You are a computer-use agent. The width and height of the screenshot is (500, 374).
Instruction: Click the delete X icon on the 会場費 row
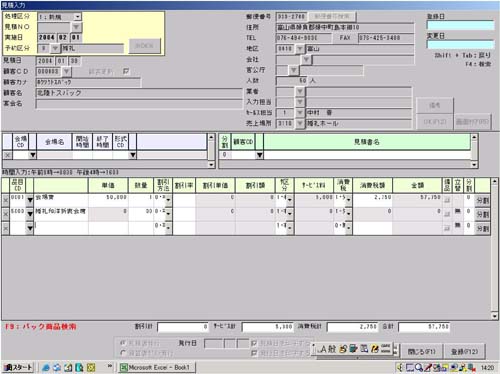coord(6,200)
